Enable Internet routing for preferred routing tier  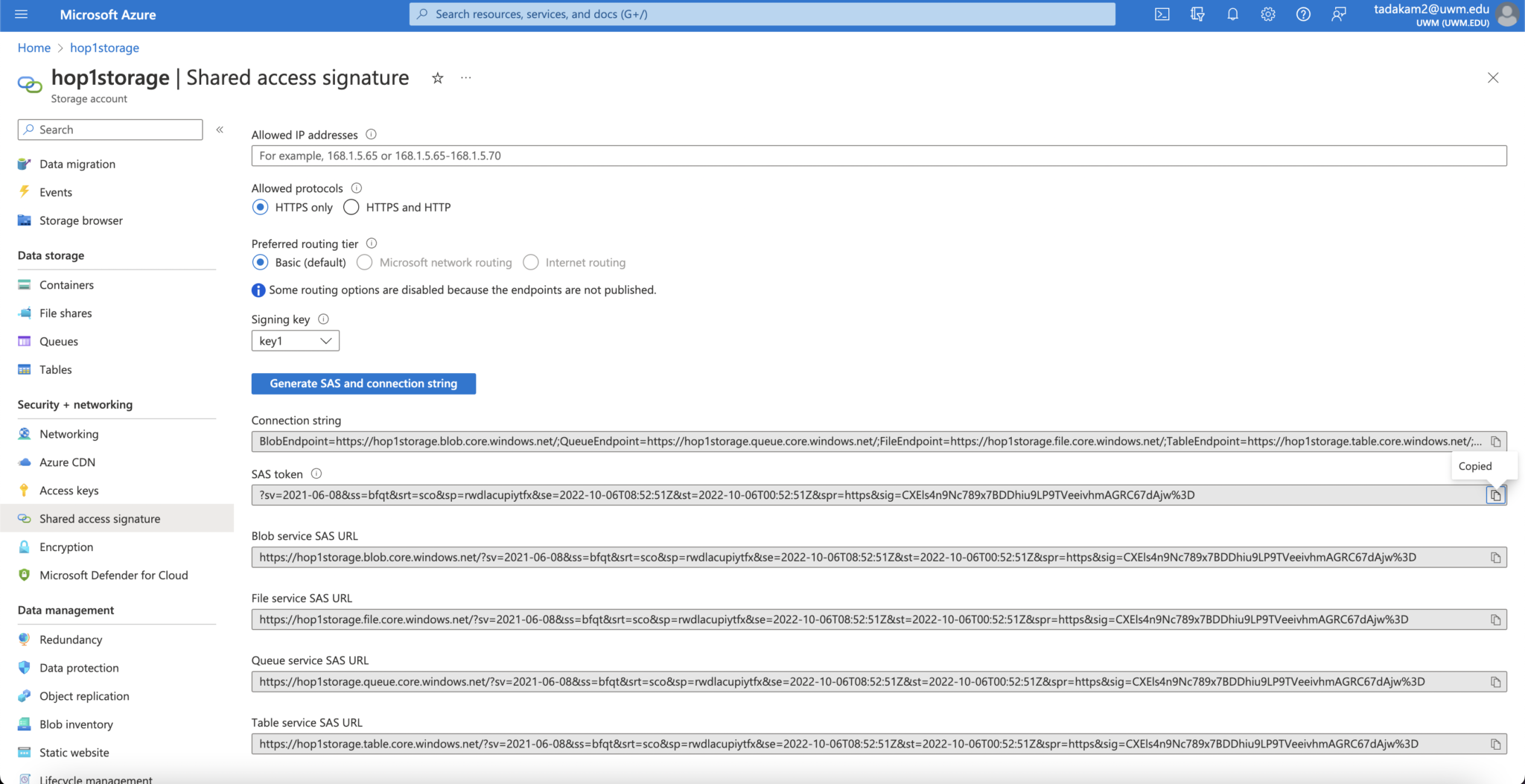pos(531,262)
